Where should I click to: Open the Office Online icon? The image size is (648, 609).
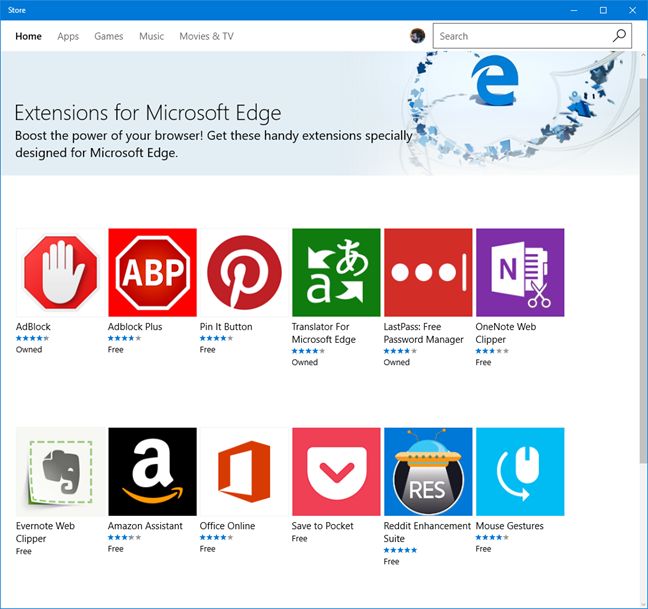tap(244, 471)
